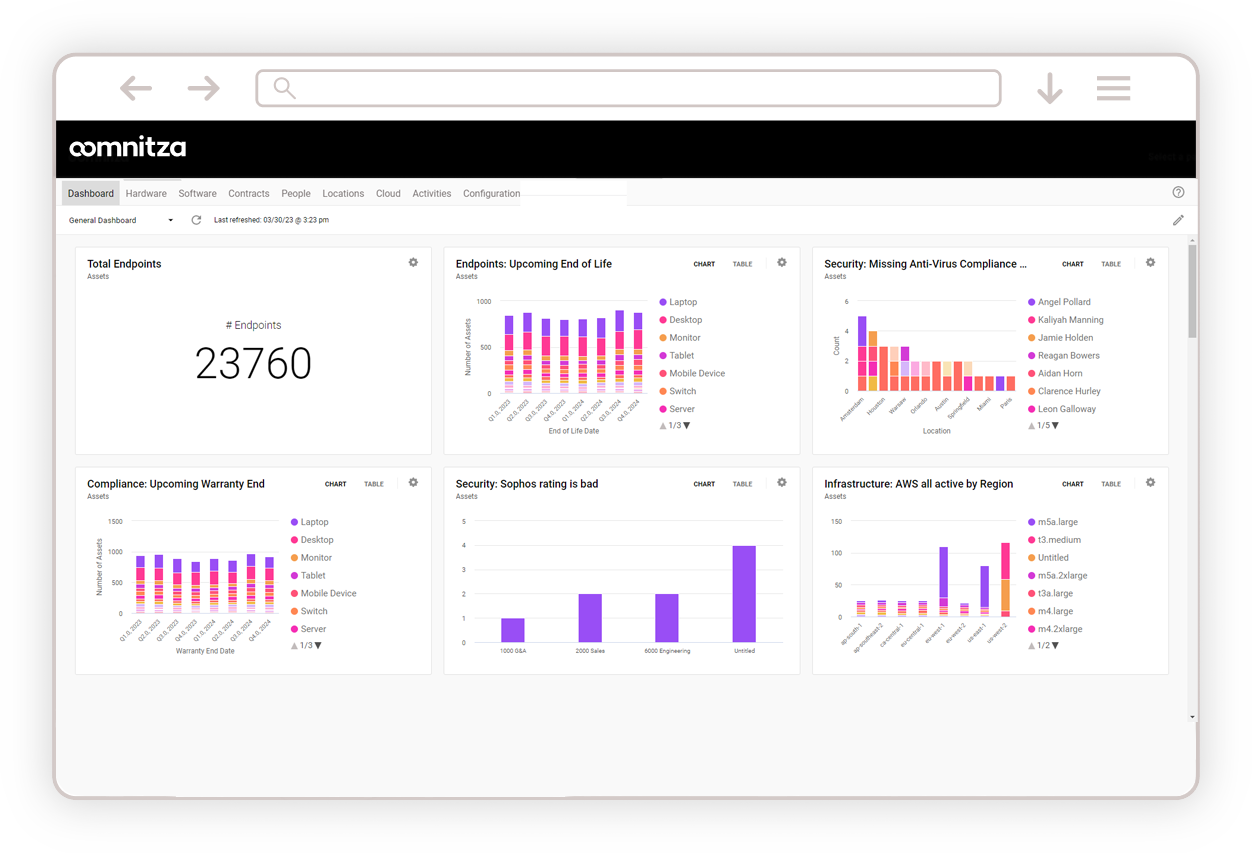This screenshot has width=1252, height=853.
Task: Go to previous legend page in AWS Region chart
Action: pos(1032,646)
